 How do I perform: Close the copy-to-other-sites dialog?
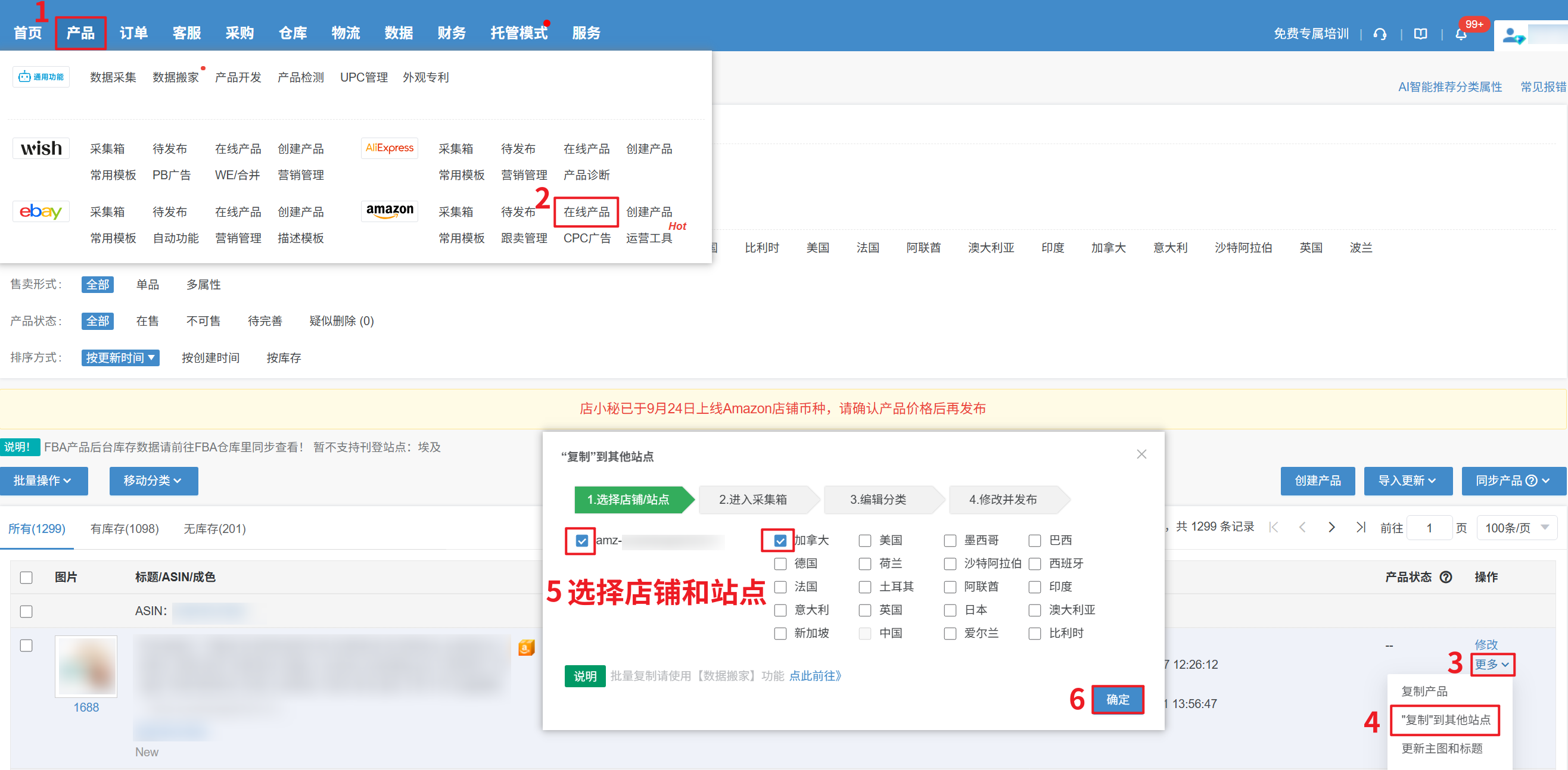(x=1141, y=454)
